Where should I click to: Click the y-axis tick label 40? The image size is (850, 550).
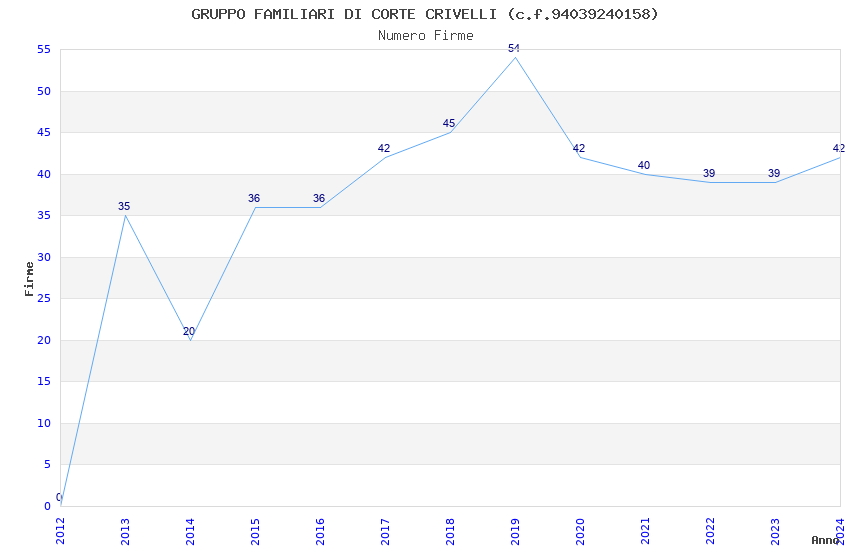tap(44, 174)
